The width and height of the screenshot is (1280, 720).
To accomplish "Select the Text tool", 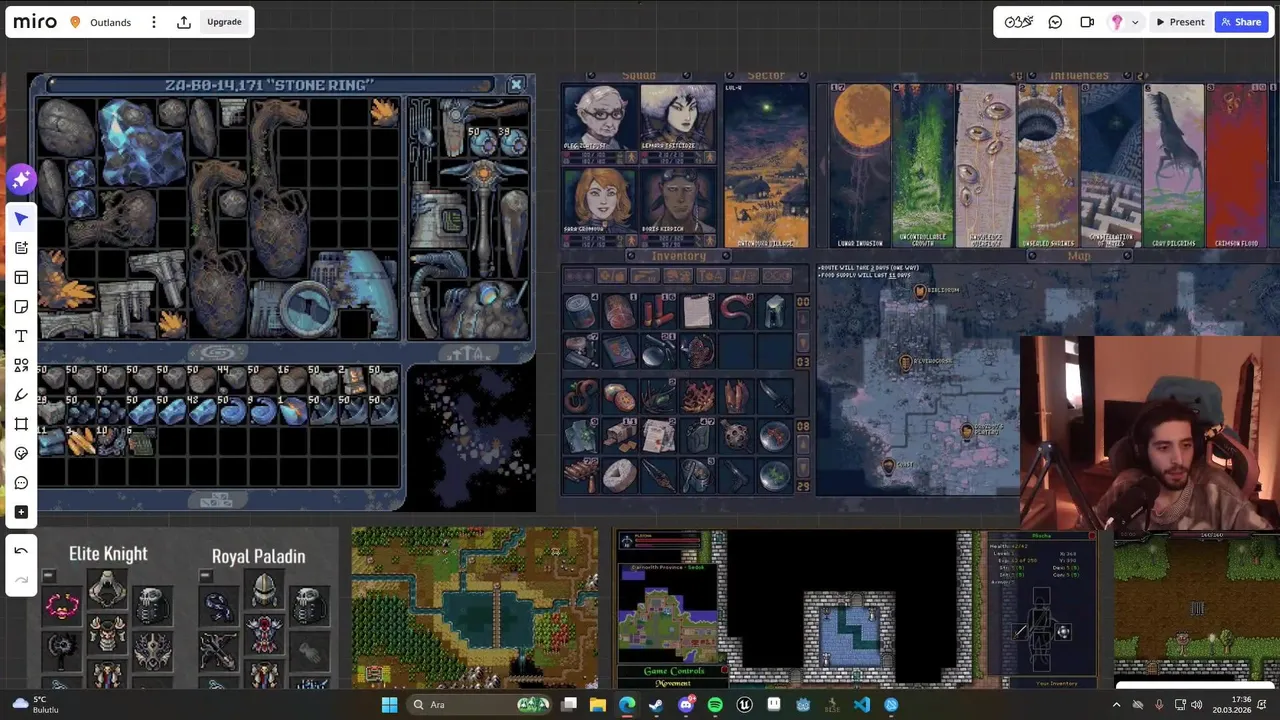I will point(21,336).
